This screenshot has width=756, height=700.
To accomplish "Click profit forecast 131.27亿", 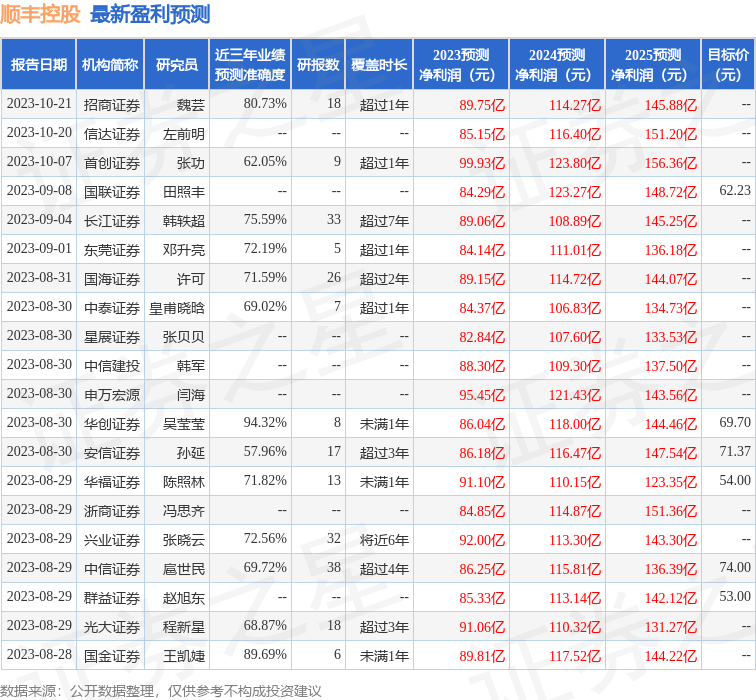I will 671,627.
